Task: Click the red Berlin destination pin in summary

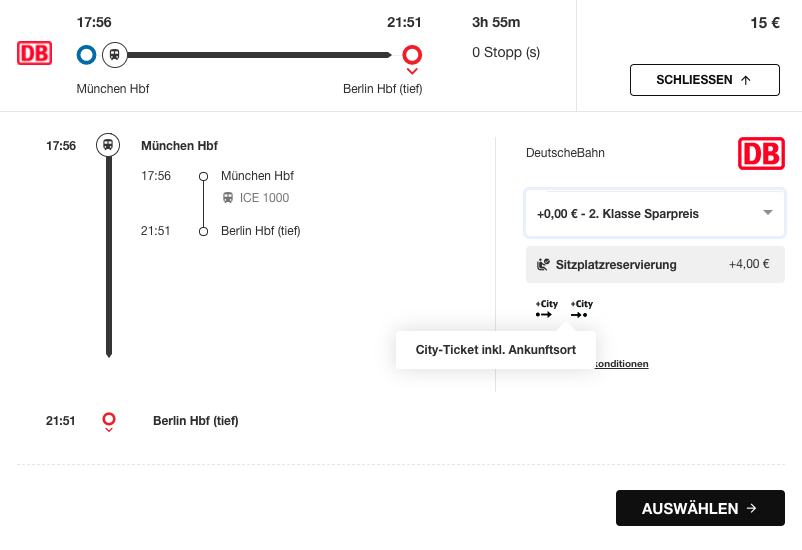Action: pos(411,56)
